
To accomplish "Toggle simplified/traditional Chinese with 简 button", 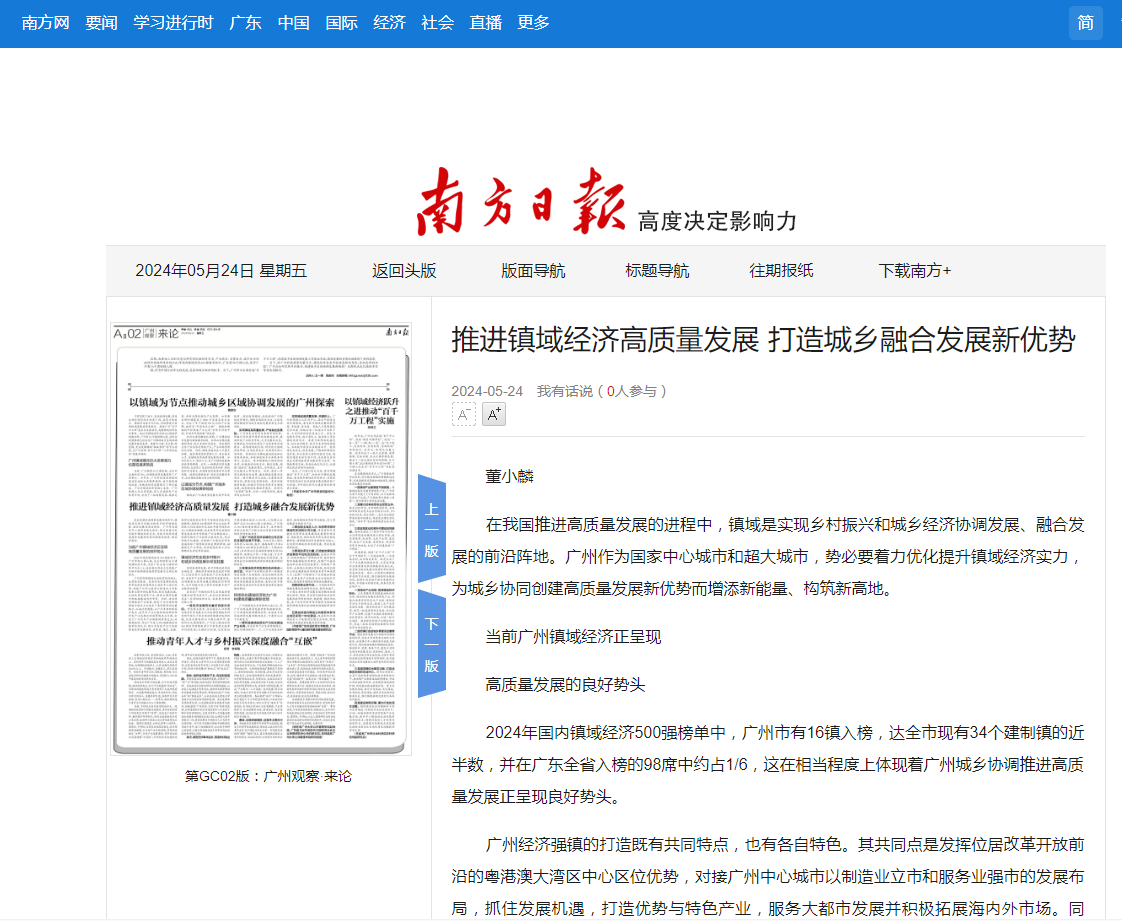I will pyautogui.click(x=1085, y=23).
